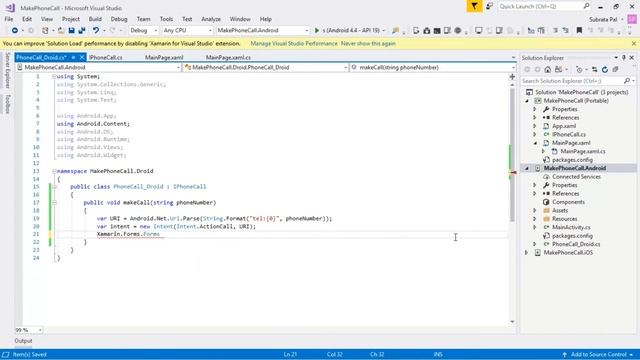Click Never show this again link
This screenshot has width=640, height=360.
368,43
